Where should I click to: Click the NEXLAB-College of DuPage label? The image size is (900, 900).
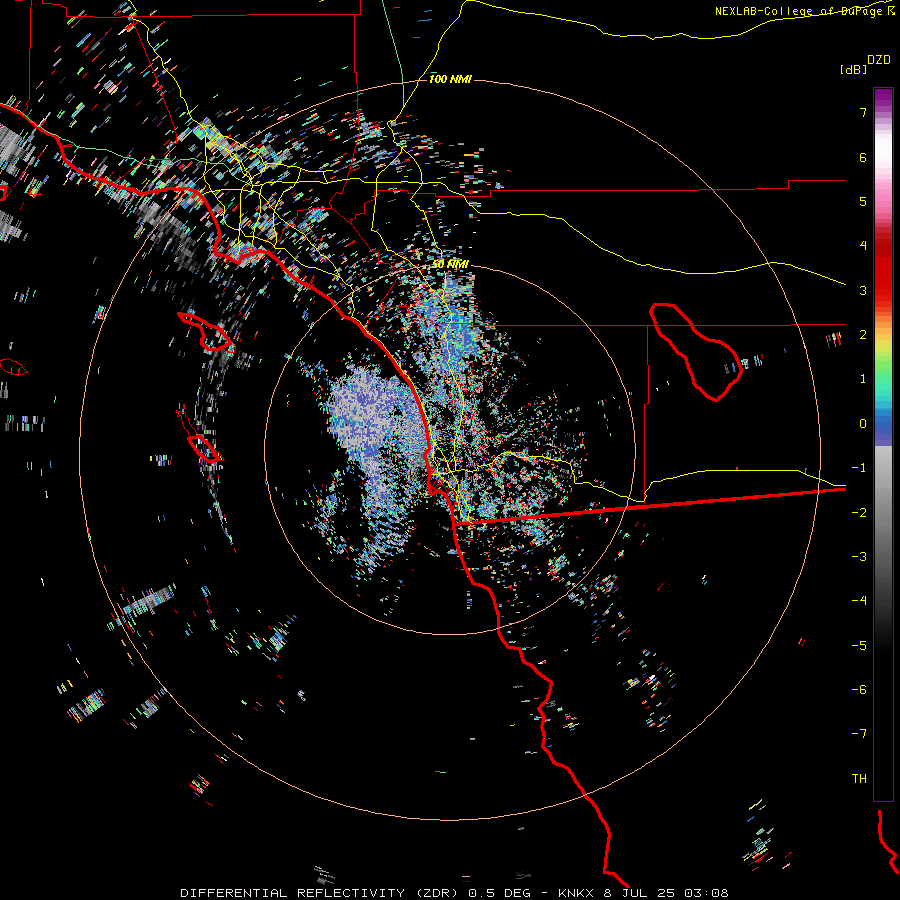[x=804, y=11]
